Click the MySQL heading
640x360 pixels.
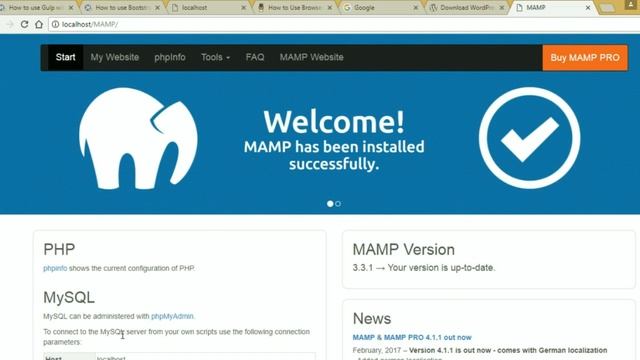69,297
